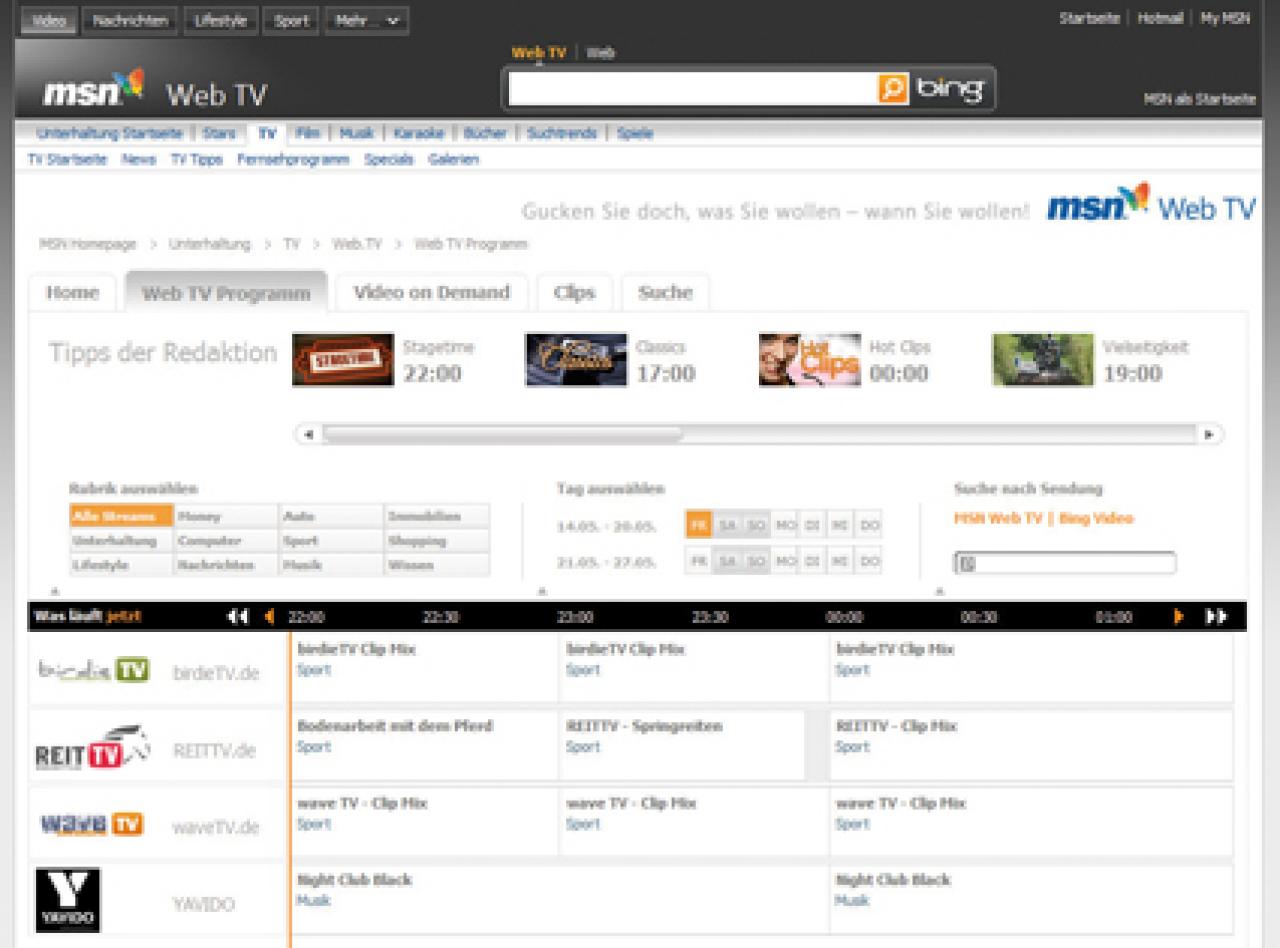The width and height of the screenshot is (1280, 948).
Task: Click the blue msn Web TV logo beside the slogan
Action: point(1151,204)
